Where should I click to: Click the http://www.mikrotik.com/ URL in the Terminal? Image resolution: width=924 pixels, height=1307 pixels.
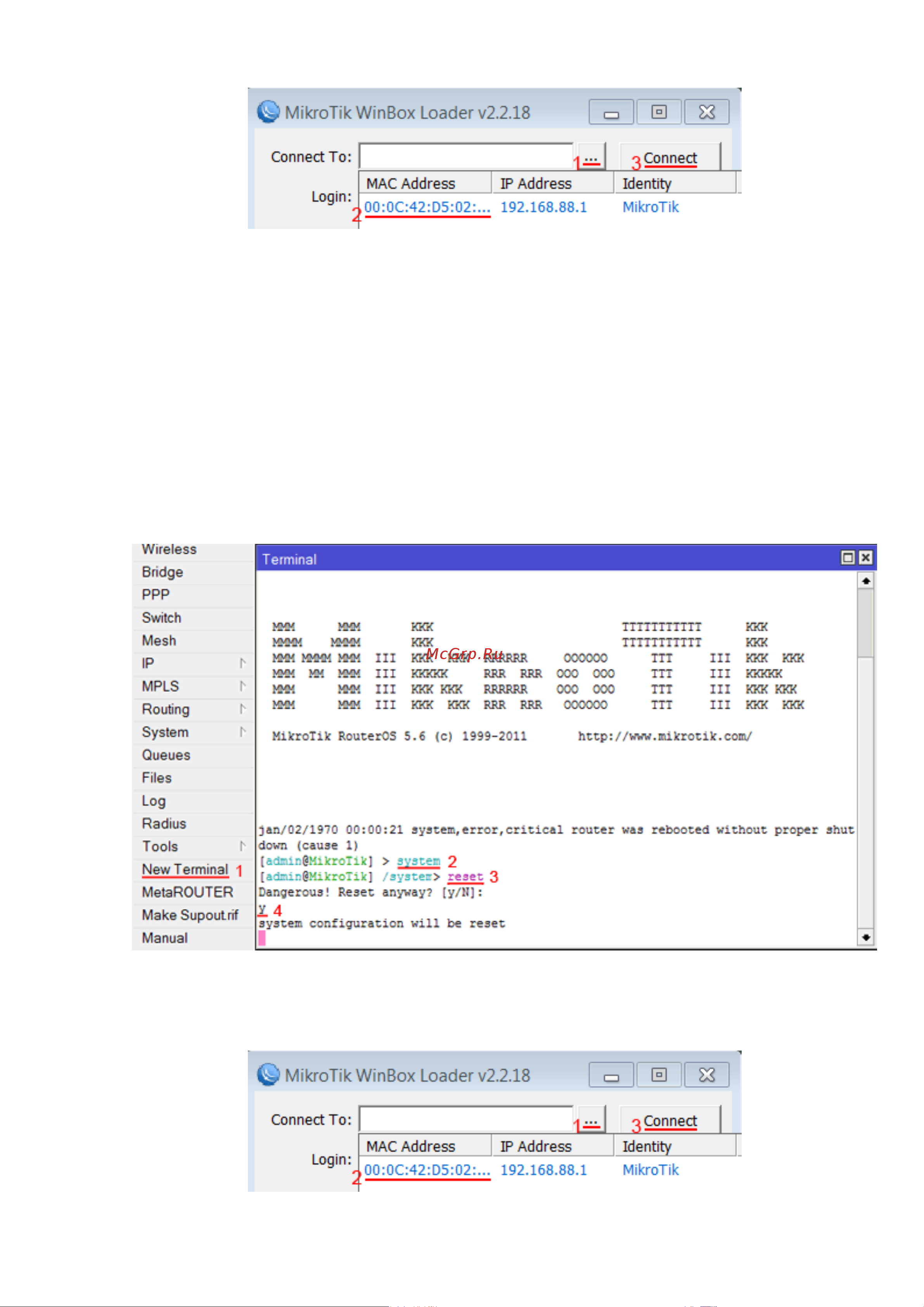665,736
